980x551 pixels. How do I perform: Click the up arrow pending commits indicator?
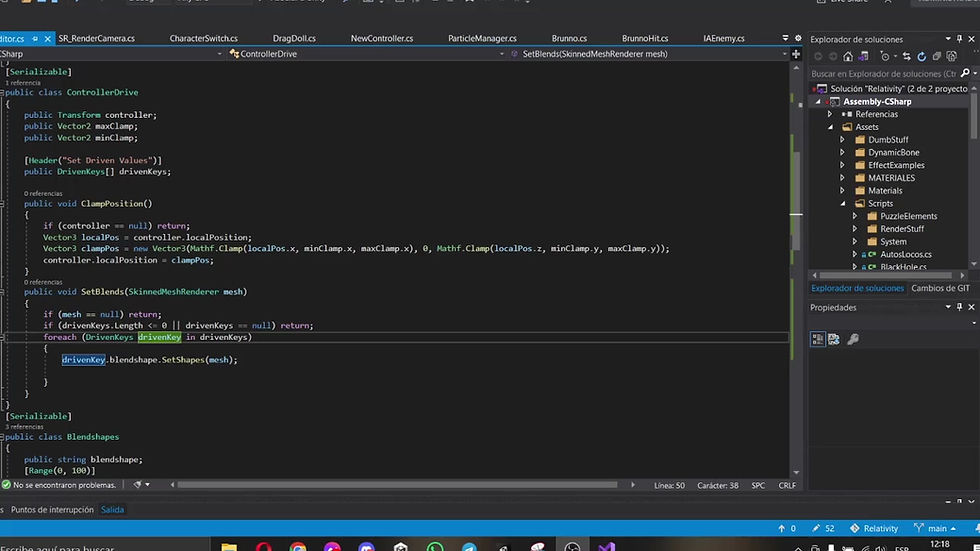[787, 529]
